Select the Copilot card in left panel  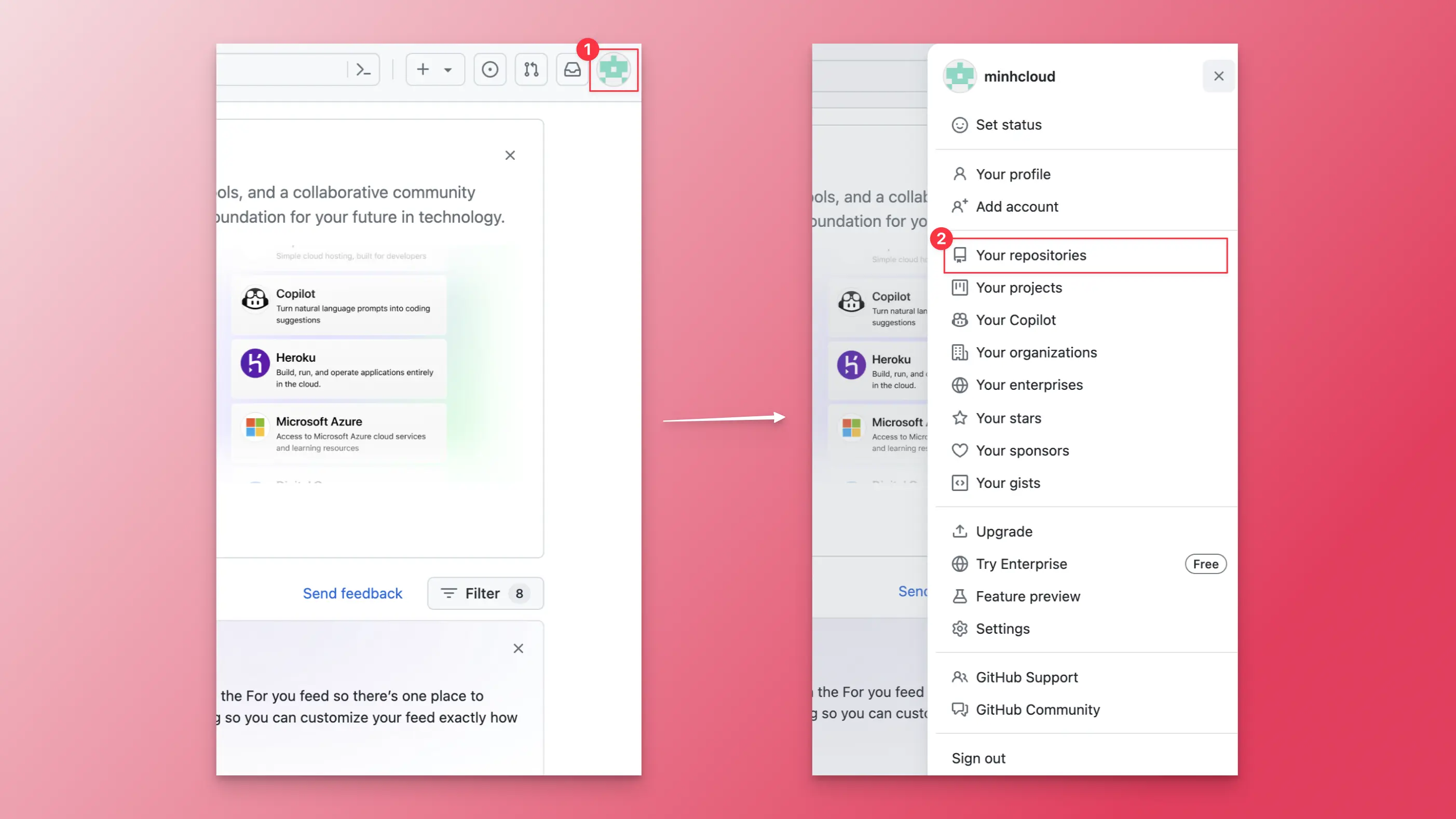coord(339,306)
